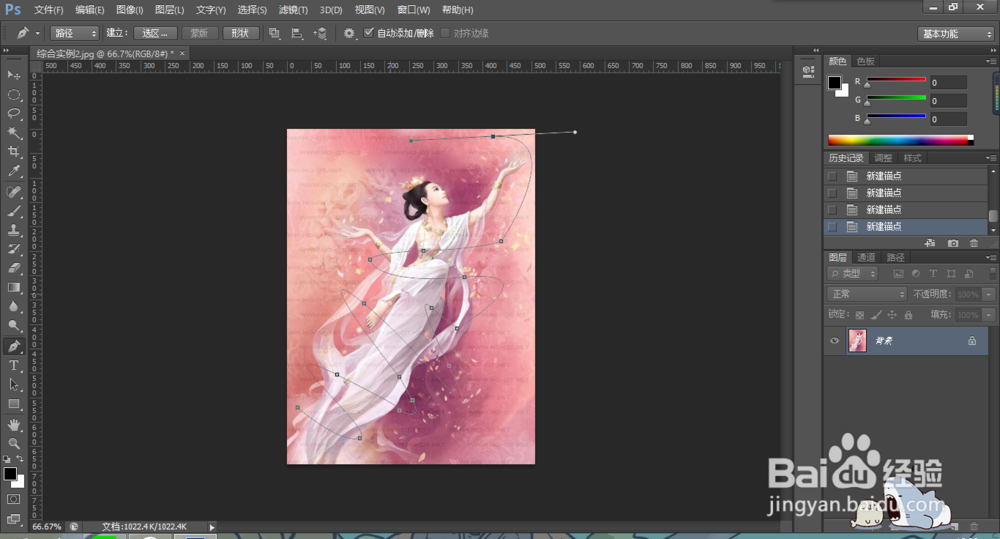Toggle lock position icon

[x=892, y=314]
